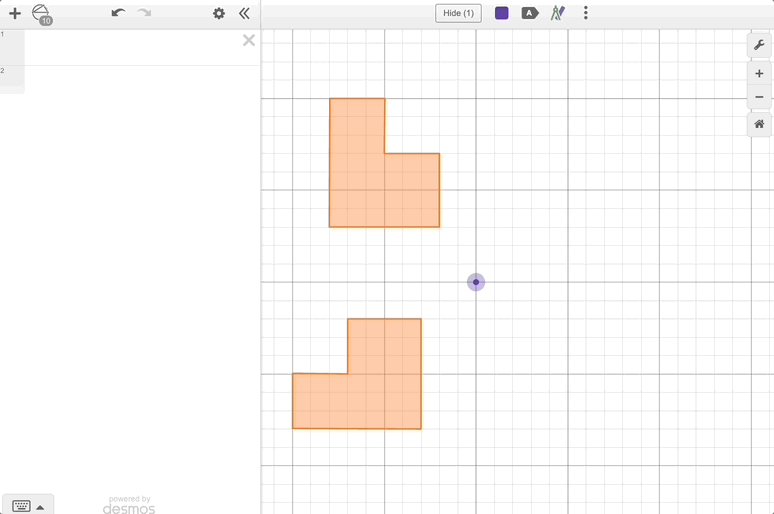Open the settings gear menu
The height and width of the screenshot is (514, 774).
(x=219, y=14)
